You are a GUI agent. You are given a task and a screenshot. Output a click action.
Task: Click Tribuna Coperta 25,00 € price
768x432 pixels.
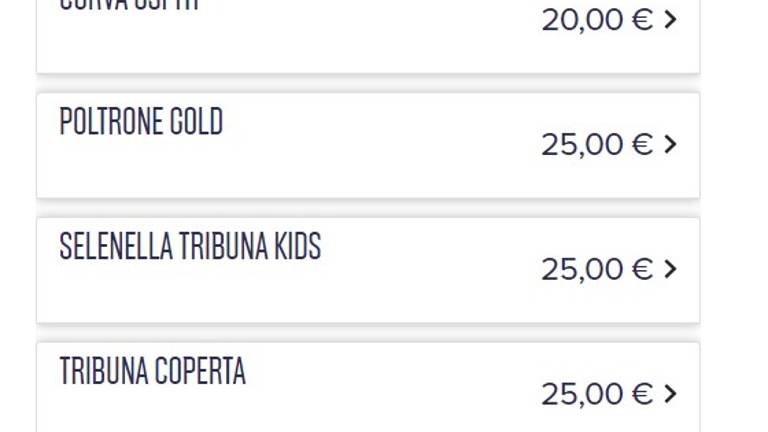pyautogui.click(x=597, y=395)
